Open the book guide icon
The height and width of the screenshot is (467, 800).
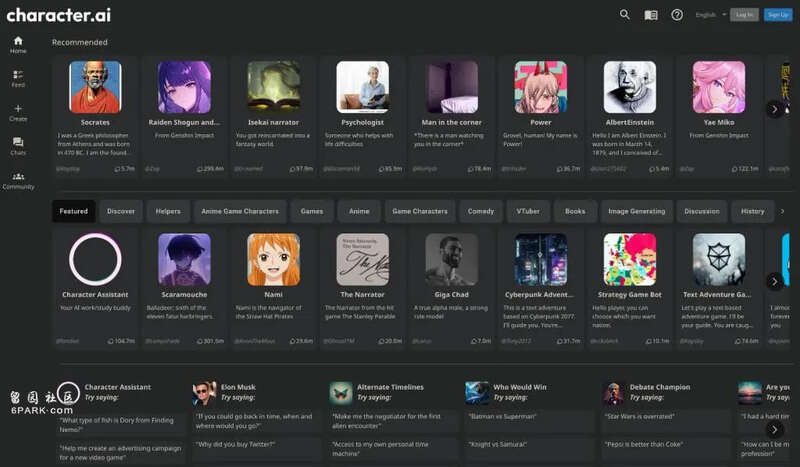pyautogui.click(x=651, y=15)
